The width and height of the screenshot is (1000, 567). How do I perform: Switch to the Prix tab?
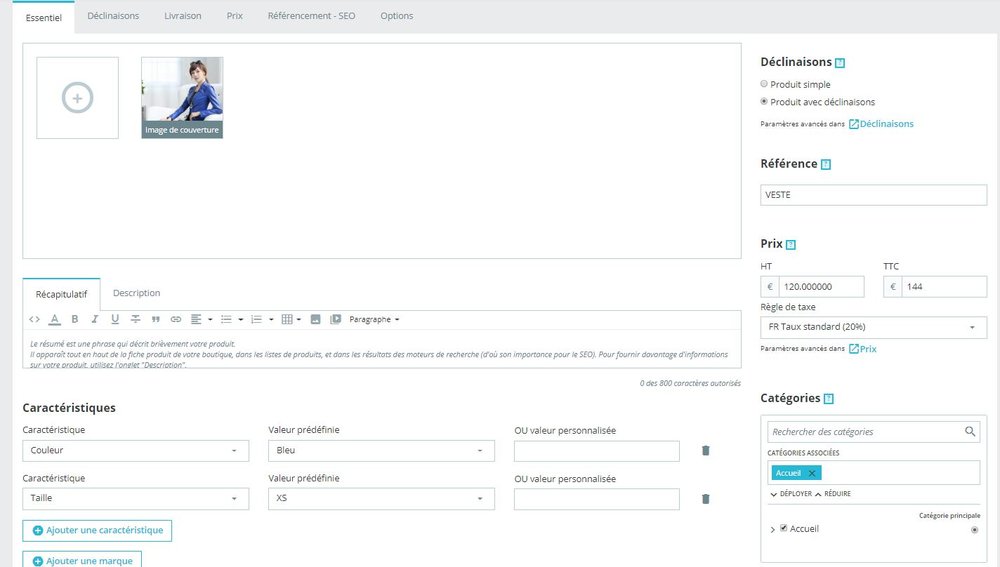(235, 16)
